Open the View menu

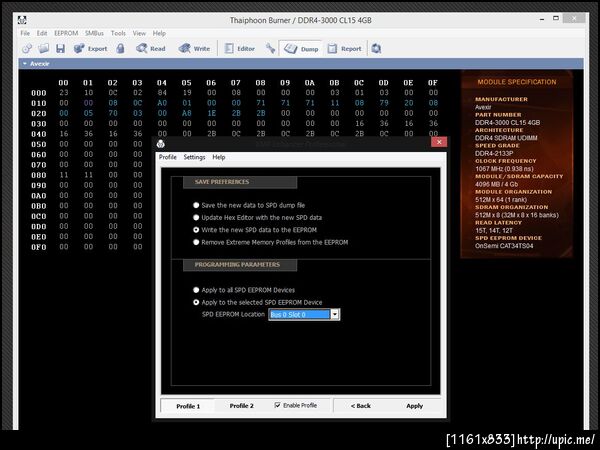click(139, 33)
